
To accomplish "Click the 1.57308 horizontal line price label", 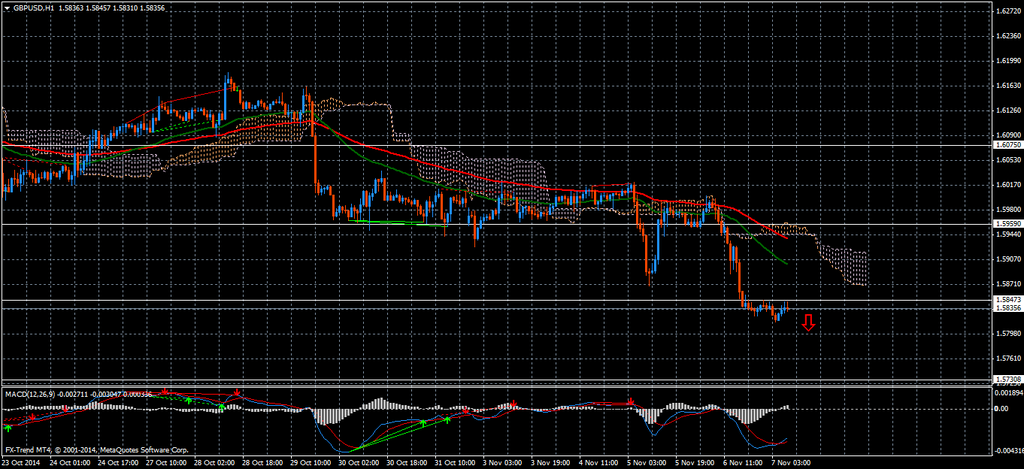I will (x=1007, y=379).
